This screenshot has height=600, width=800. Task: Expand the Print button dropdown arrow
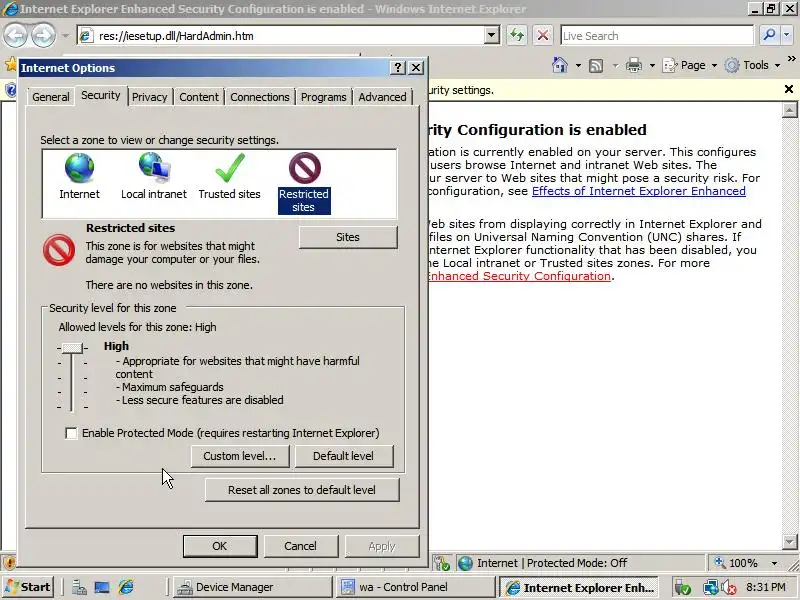[x=652, y=65]
